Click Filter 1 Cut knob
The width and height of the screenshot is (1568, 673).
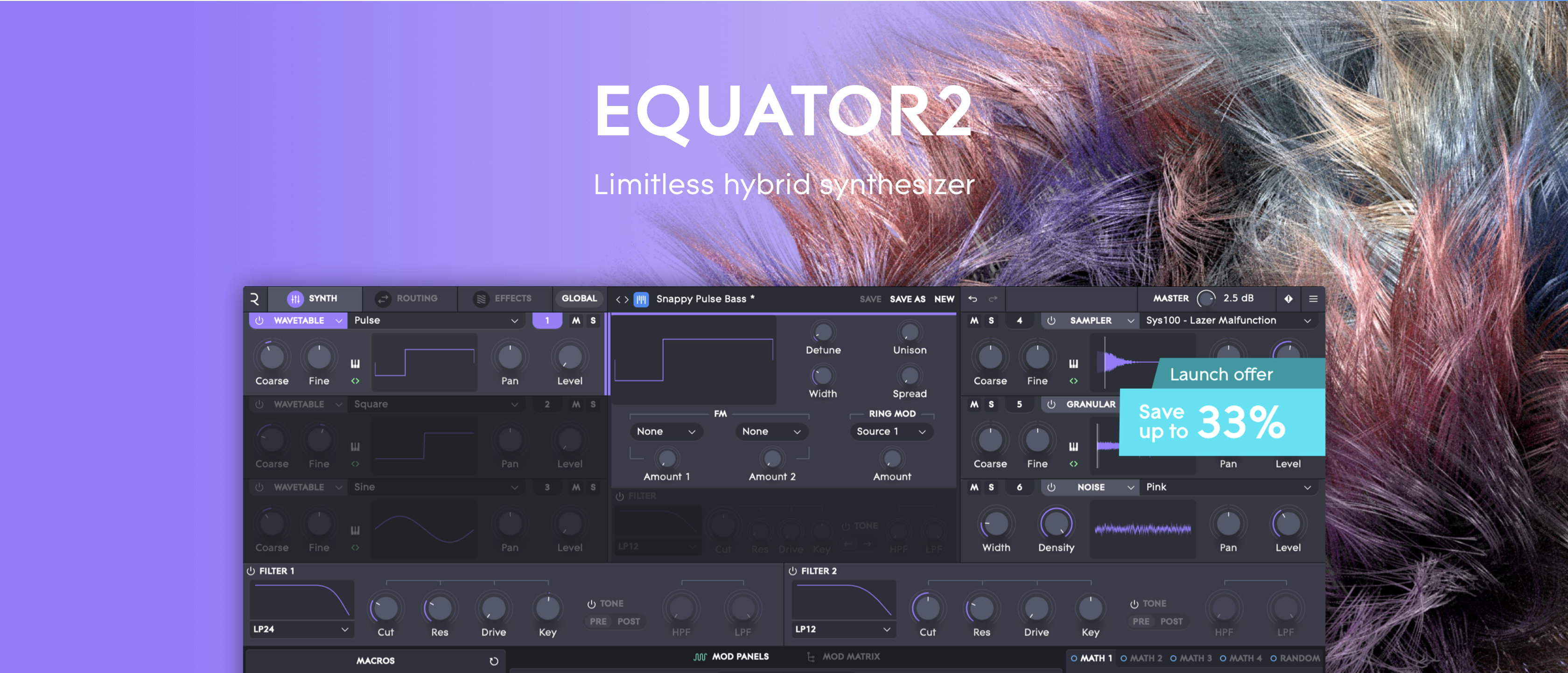[x=385, y=608]
